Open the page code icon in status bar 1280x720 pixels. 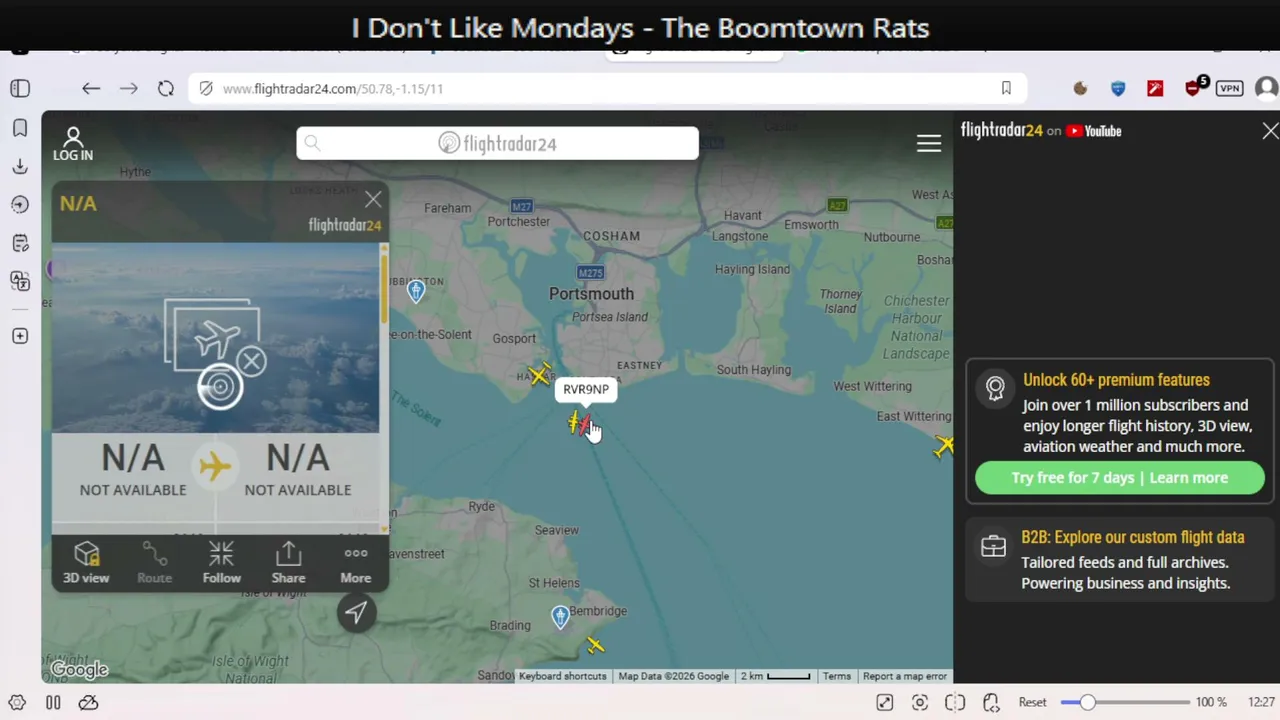point(991,702)
